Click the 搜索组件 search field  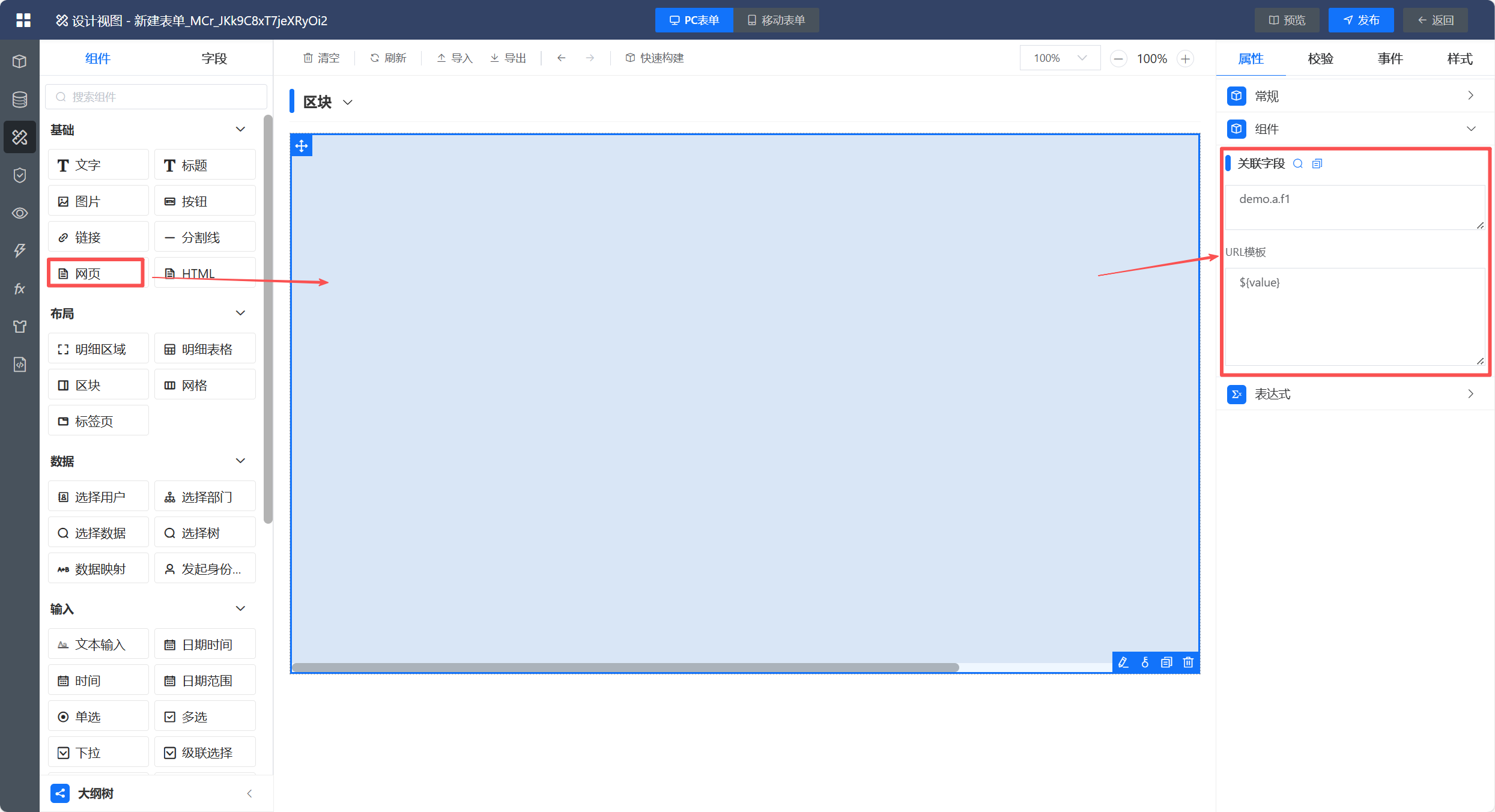(156, 97)
